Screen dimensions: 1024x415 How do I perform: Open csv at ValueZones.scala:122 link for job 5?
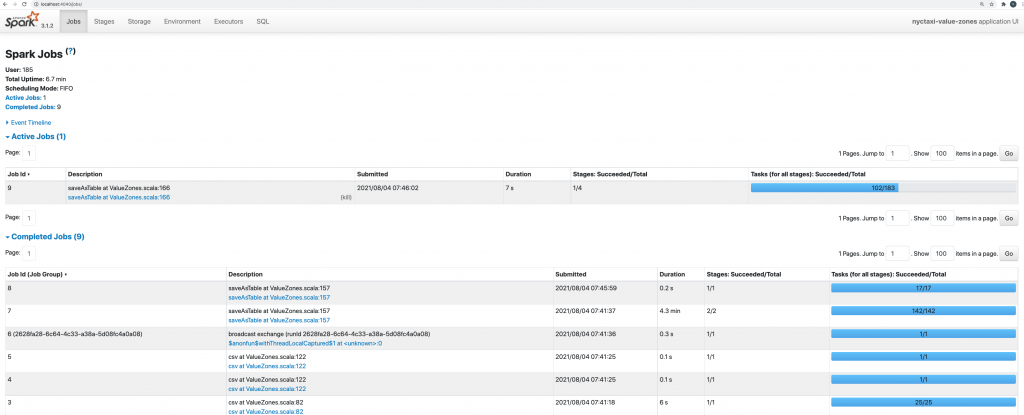pos(267,366)
